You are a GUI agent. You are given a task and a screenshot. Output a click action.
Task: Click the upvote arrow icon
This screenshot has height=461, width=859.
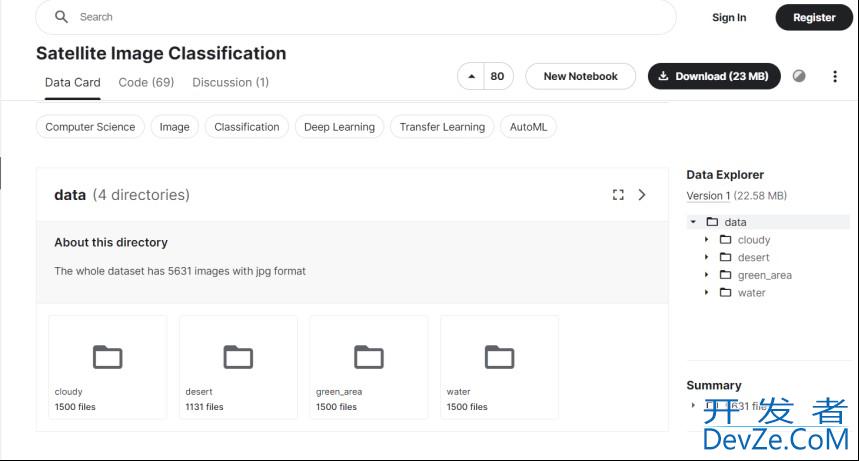pyautogui.click(x=472, y=77)
